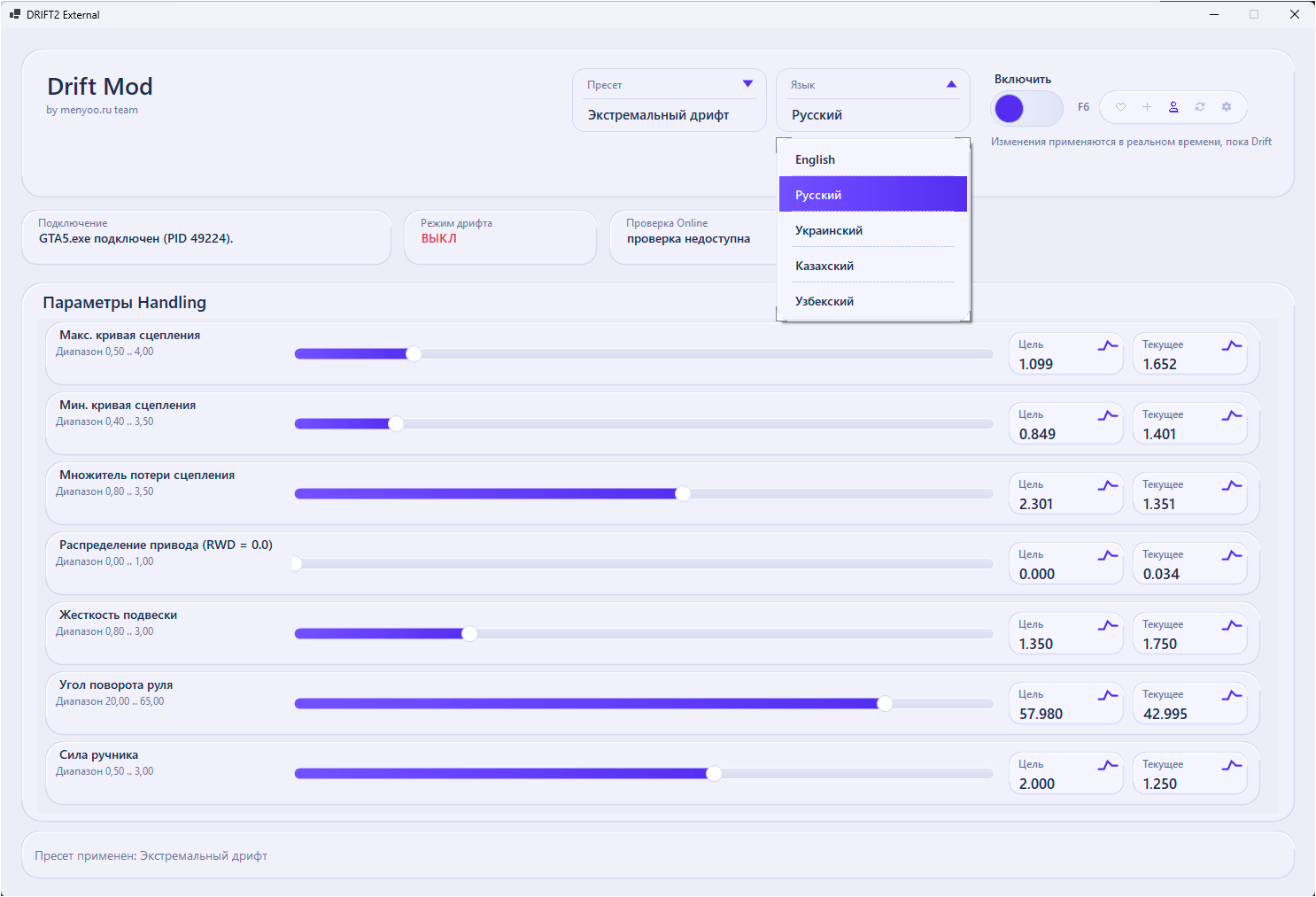
Task: Click the refresh arrows icon
Action: tap(1200, 107)
